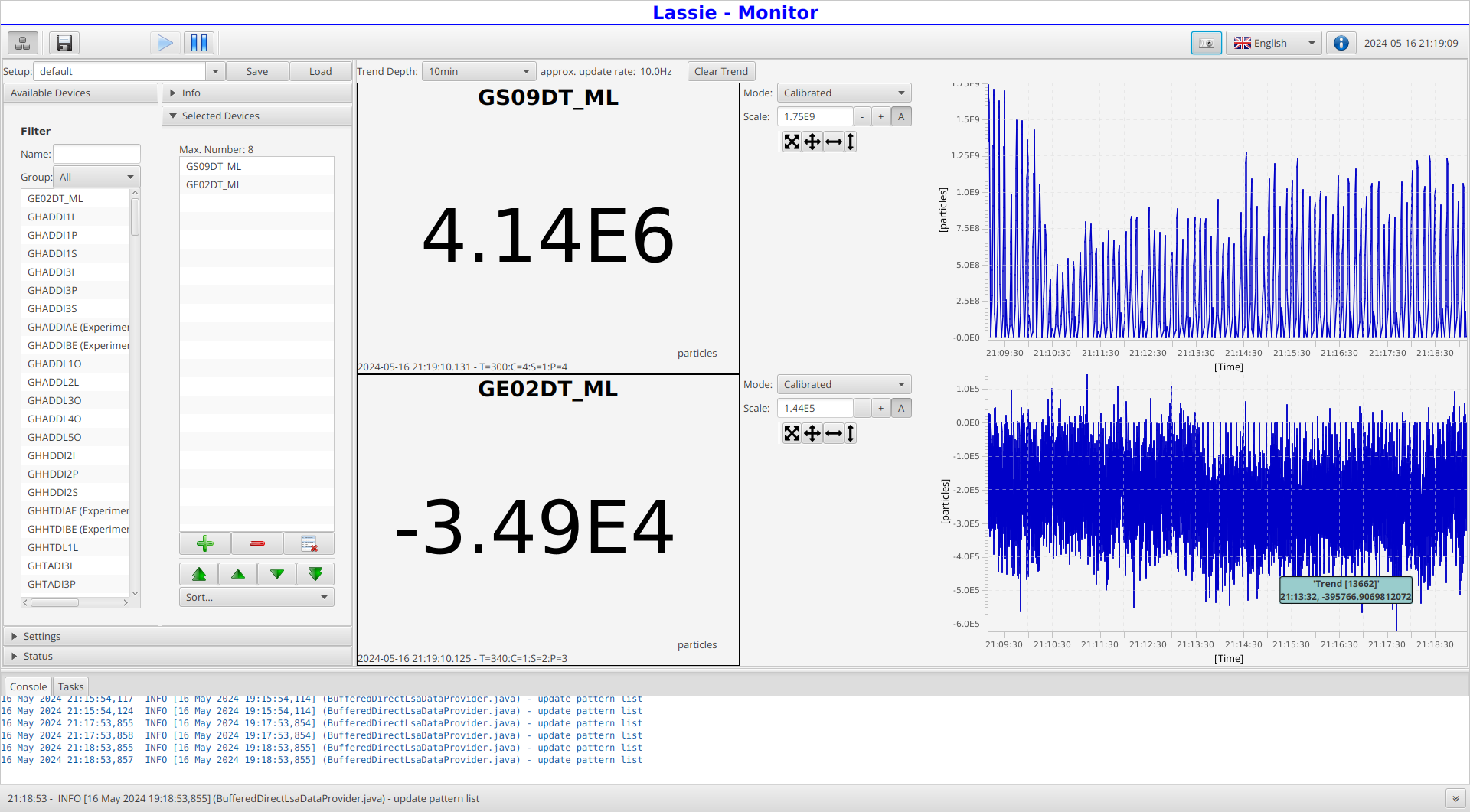Click horizontal zoom icon for GE02DT_ML chart

(834, 433)
